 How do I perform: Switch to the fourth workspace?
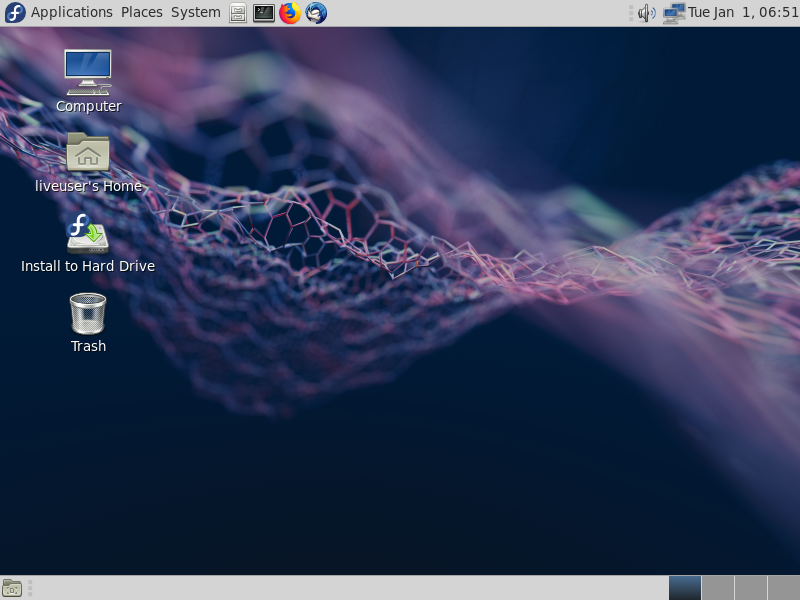[782, 588]
